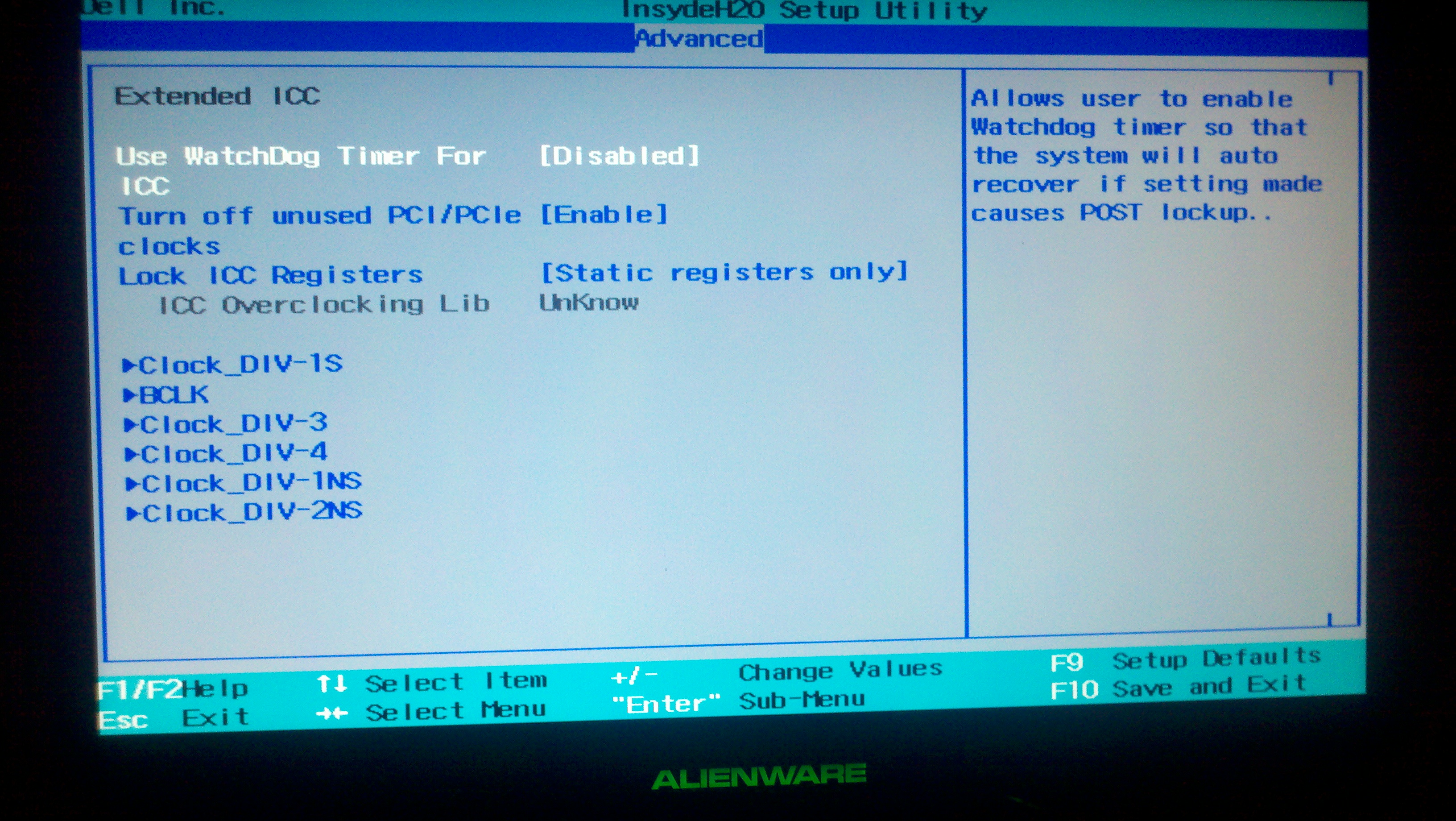
Task: Open the Clock_DIV-1NS submenu
Action: (243, 482)
